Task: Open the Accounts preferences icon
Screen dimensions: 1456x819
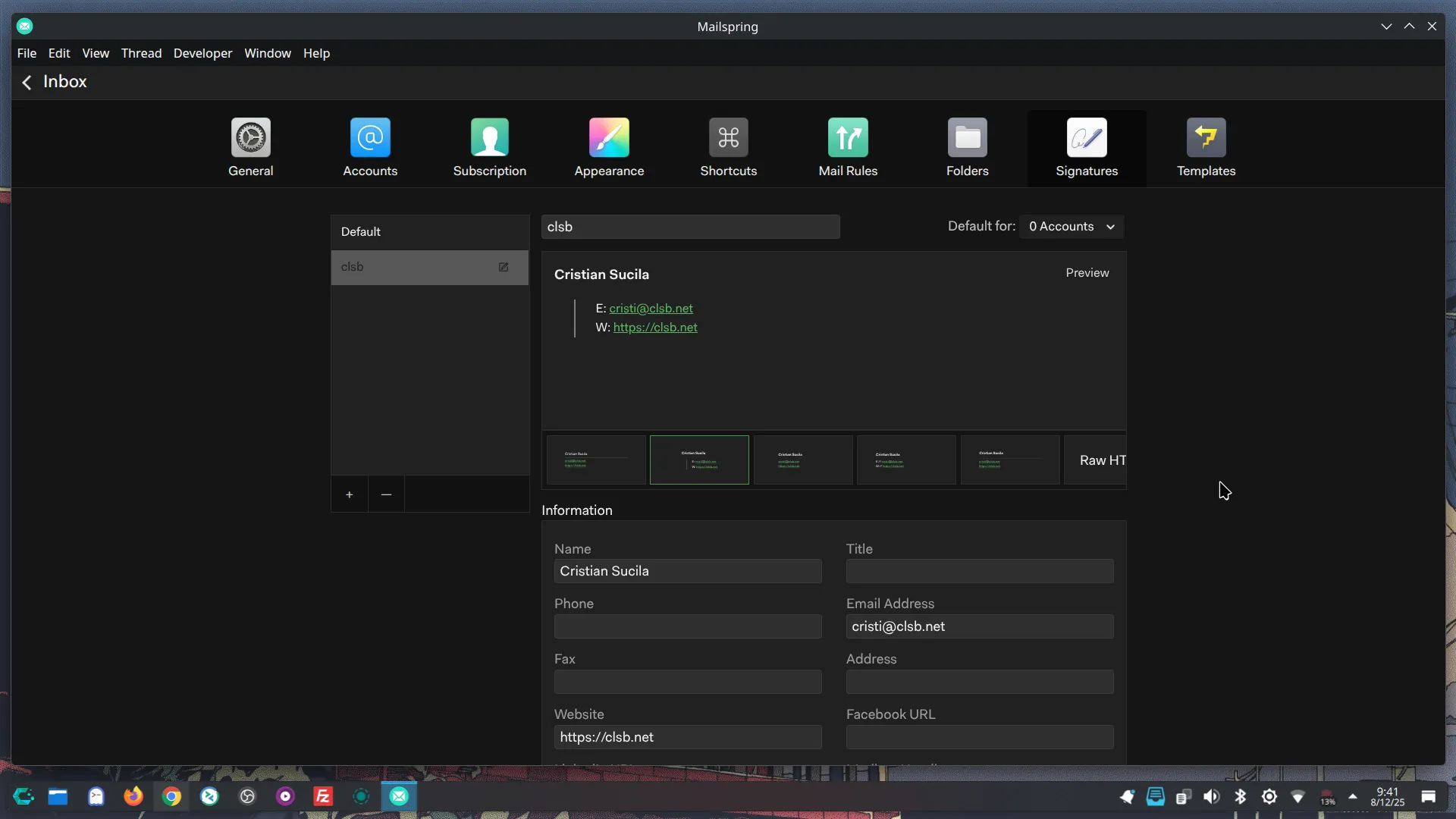Action: [370, 138]
